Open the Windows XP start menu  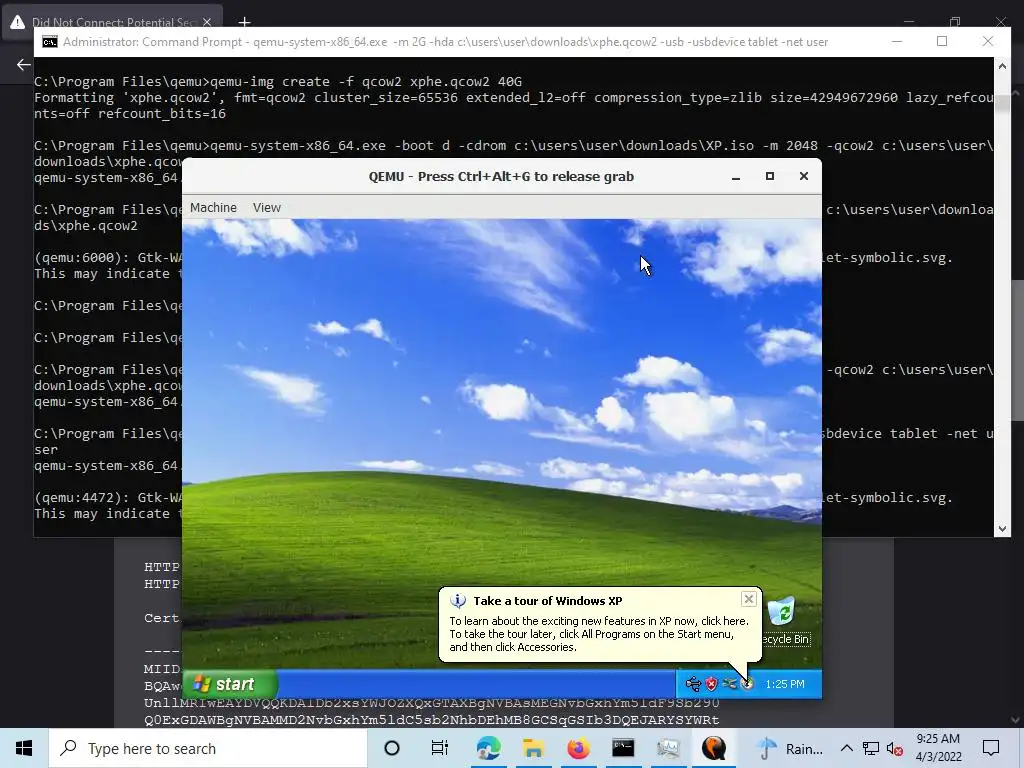(x=230, y=684)
